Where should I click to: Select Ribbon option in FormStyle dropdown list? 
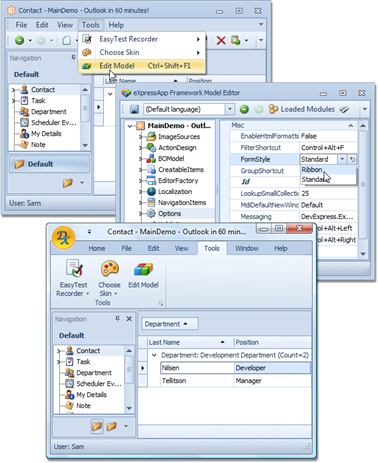328,170
